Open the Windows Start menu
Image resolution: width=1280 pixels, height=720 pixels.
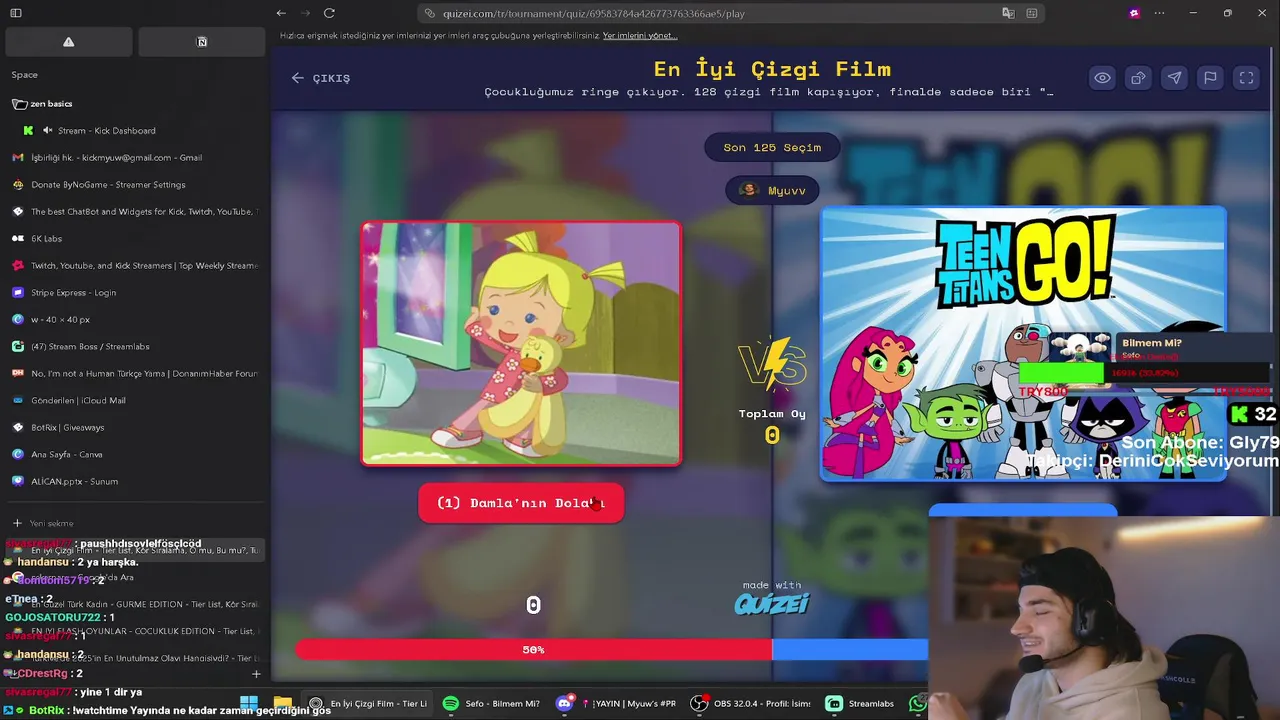(249, 703)
